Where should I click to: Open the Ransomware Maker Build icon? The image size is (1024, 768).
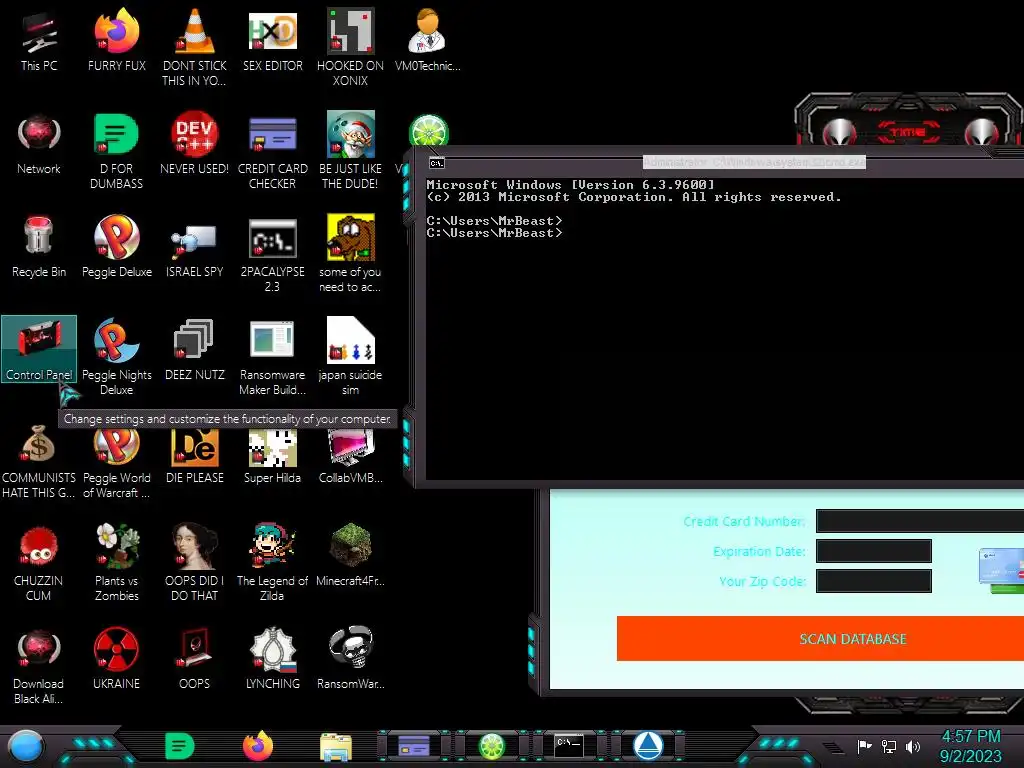tap(272, 357)
